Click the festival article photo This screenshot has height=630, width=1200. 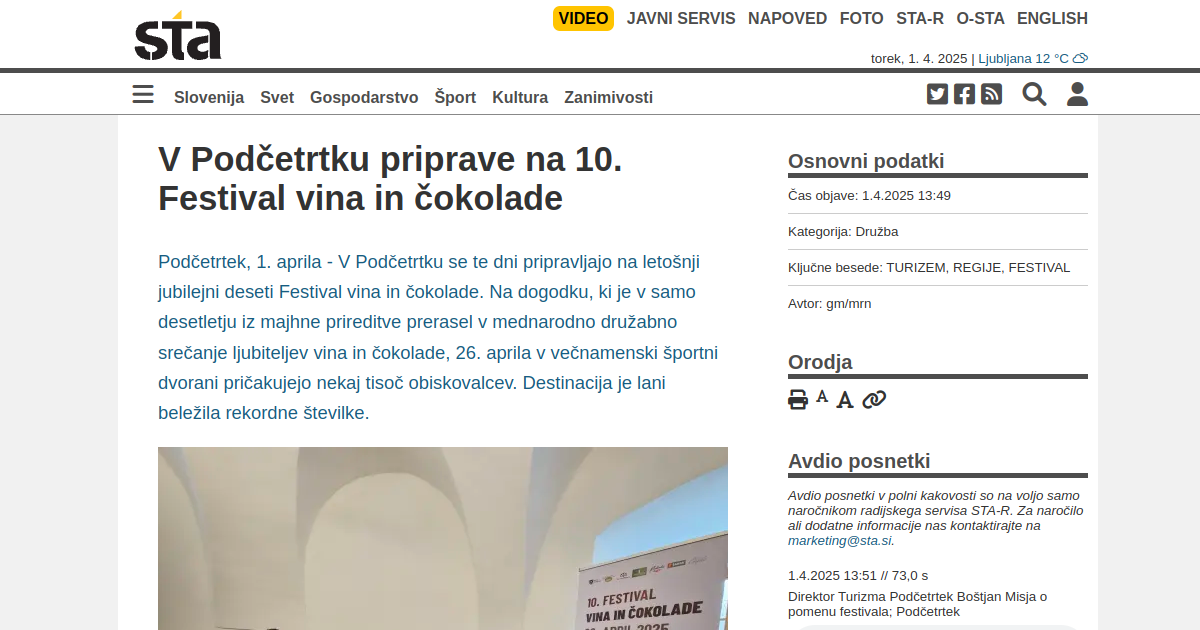click(443, 538)
